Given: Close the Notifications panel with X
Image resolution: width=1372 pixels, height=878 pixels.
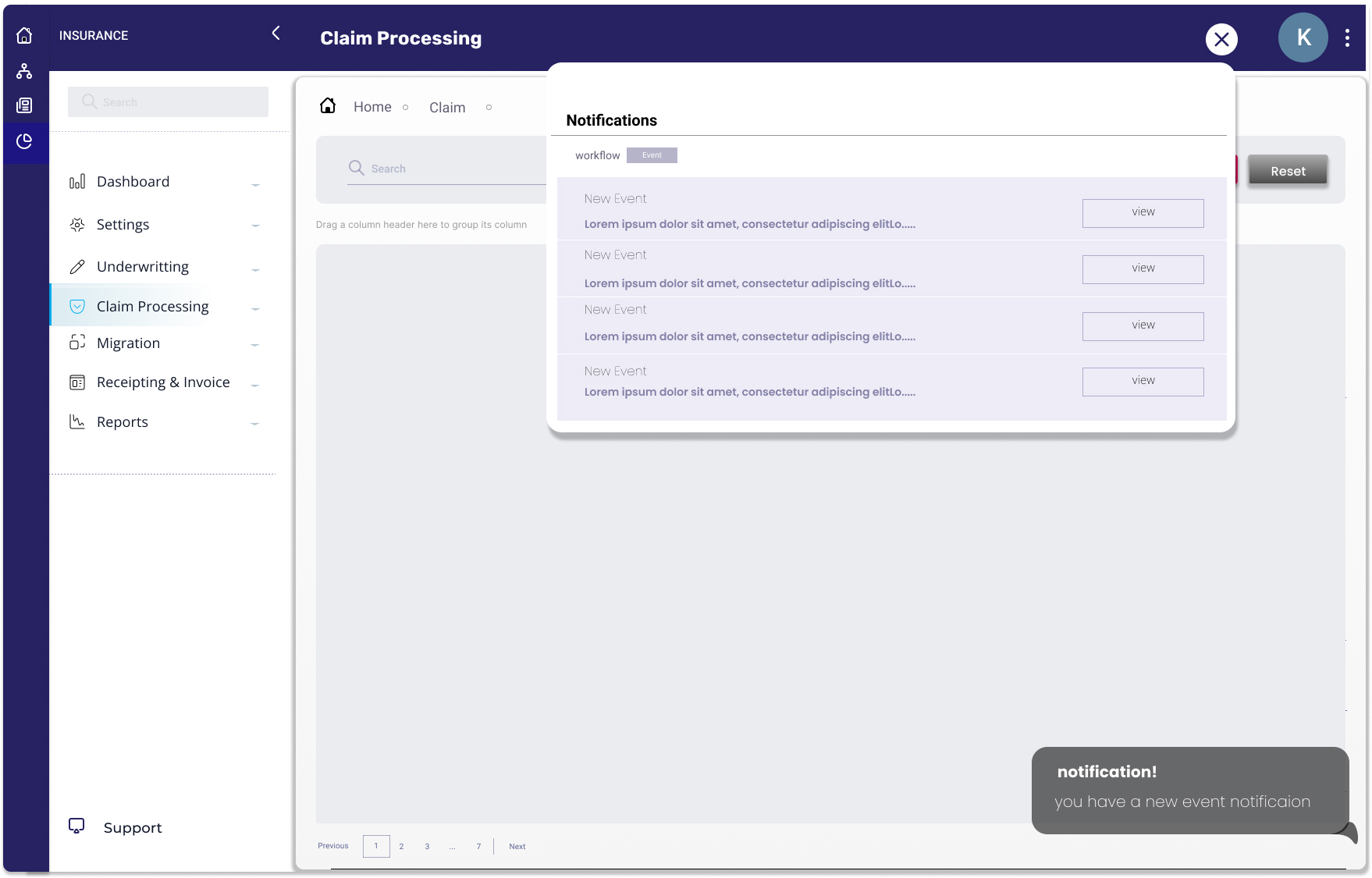Looking at the screenshot, I should pyautogui.click(x=1221, y=39).
